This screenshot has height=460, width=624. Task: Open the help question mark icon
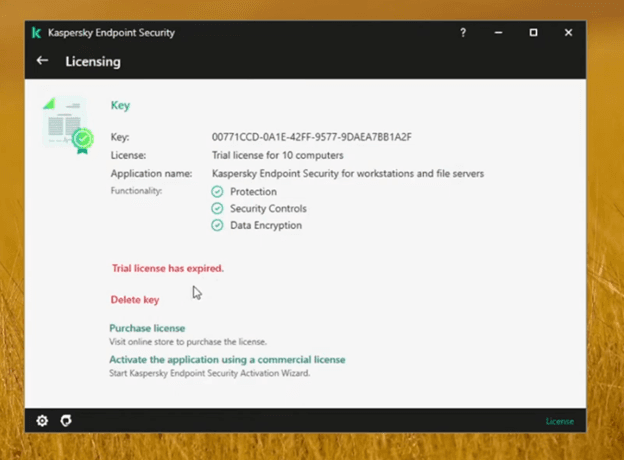pos(463,33)
